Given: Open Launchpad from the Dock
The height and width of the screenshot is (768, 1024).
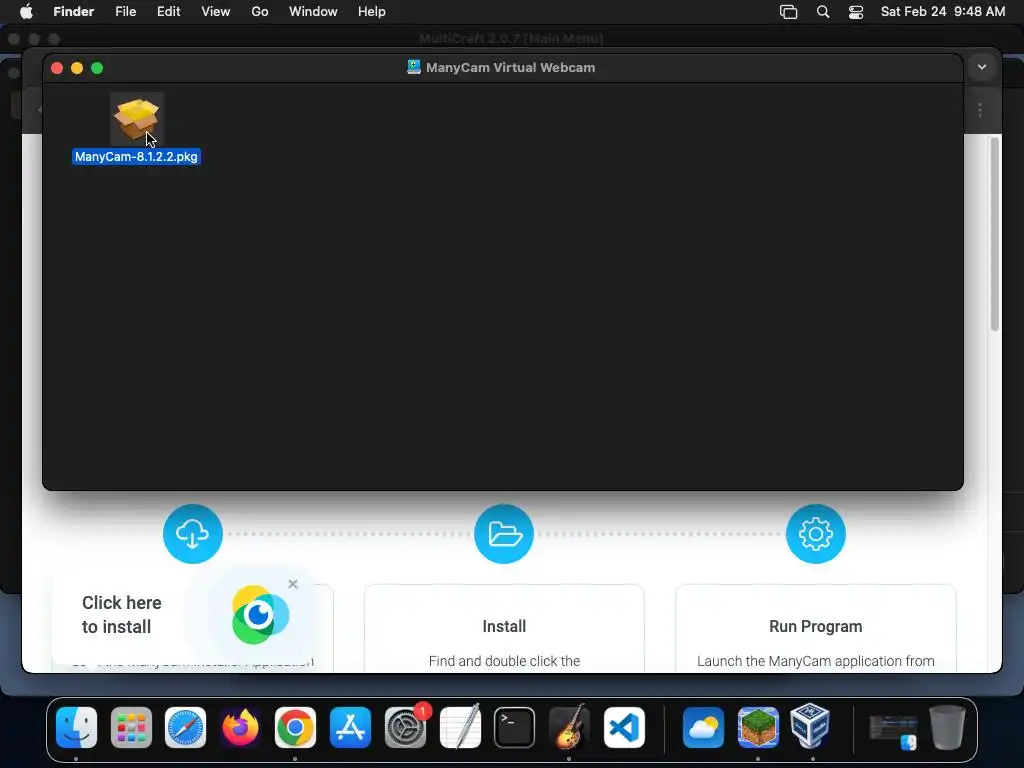Looking at the screenshot, I should point(131,727).
